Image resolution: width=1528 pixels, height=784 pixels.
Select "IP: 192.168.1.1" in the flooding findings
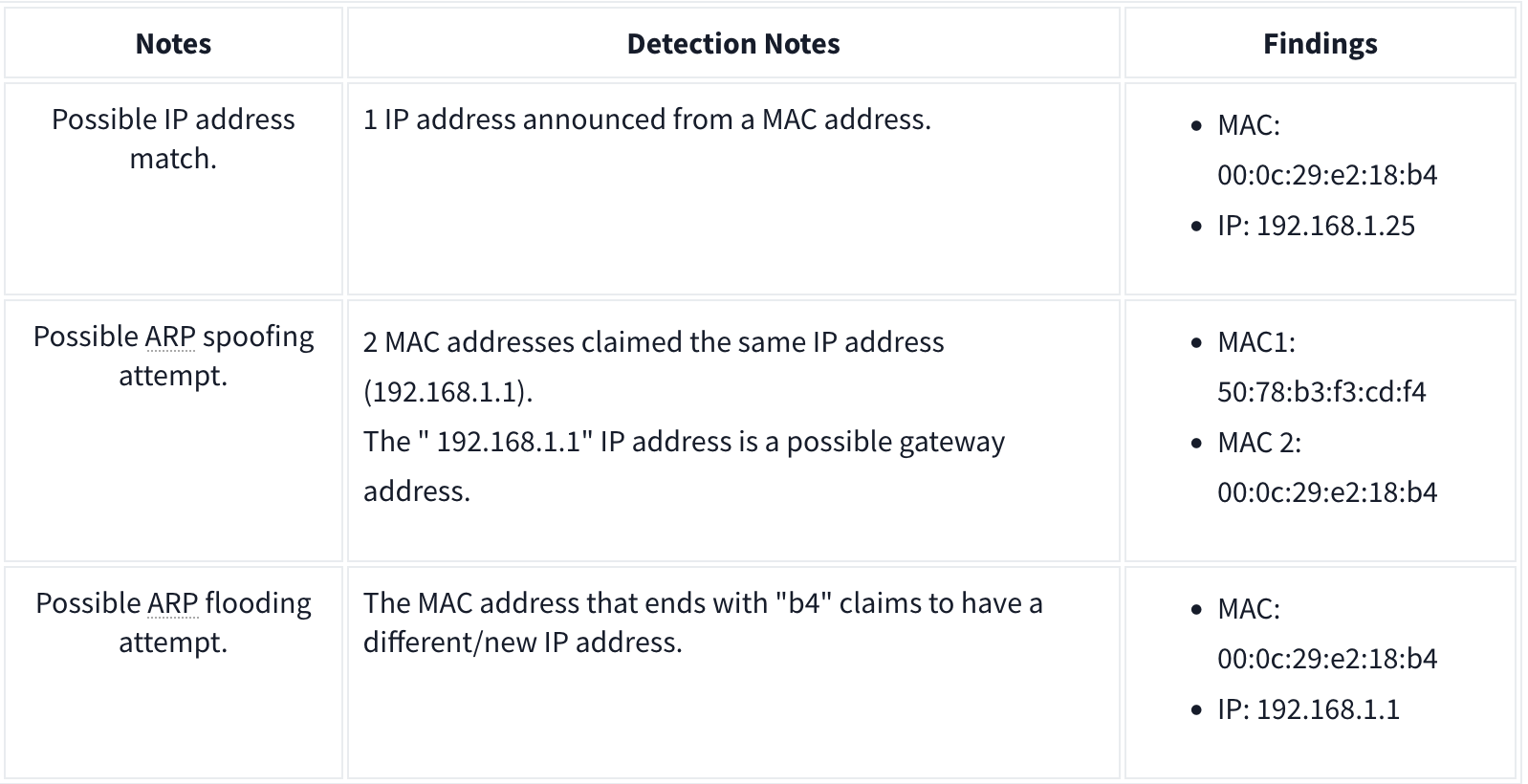tap(1308, 709)
